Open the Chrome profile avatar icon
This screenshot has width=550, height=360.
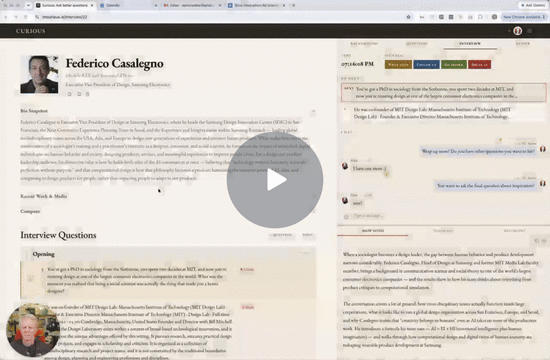click(494, 17)
